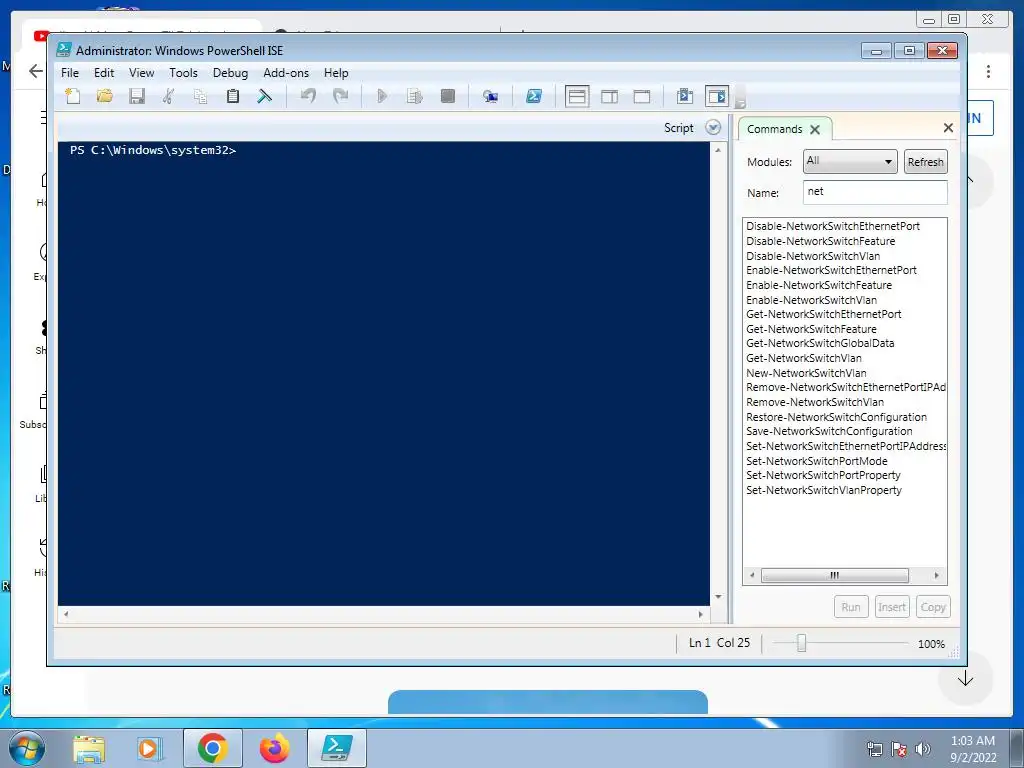Screen dimensions: 1024x768
Task: Start PowerShell.exe from the blue console icon
Action: point(534,97)
